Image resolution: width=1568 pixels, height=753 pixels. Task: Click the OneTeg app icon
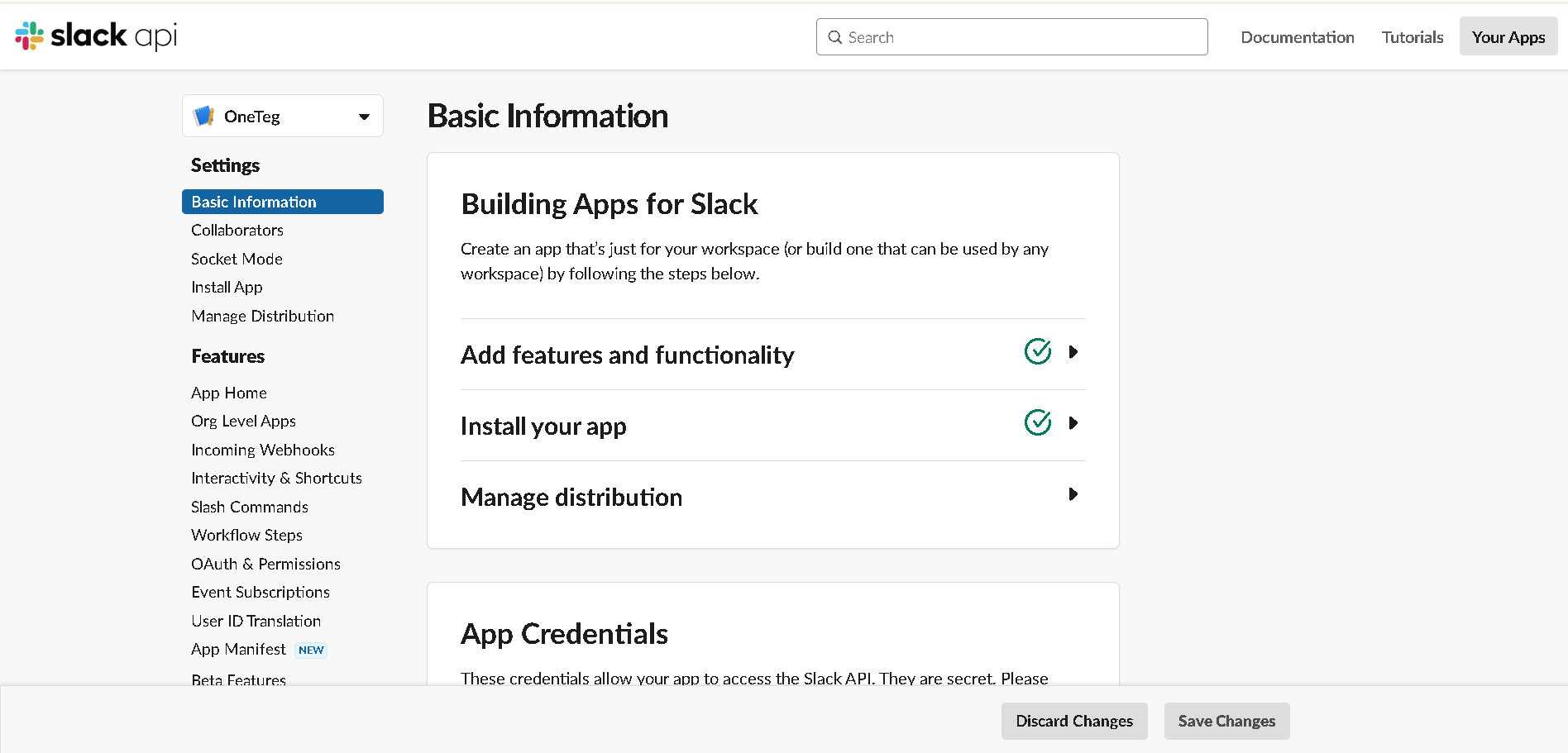click(x=203, y=117)
